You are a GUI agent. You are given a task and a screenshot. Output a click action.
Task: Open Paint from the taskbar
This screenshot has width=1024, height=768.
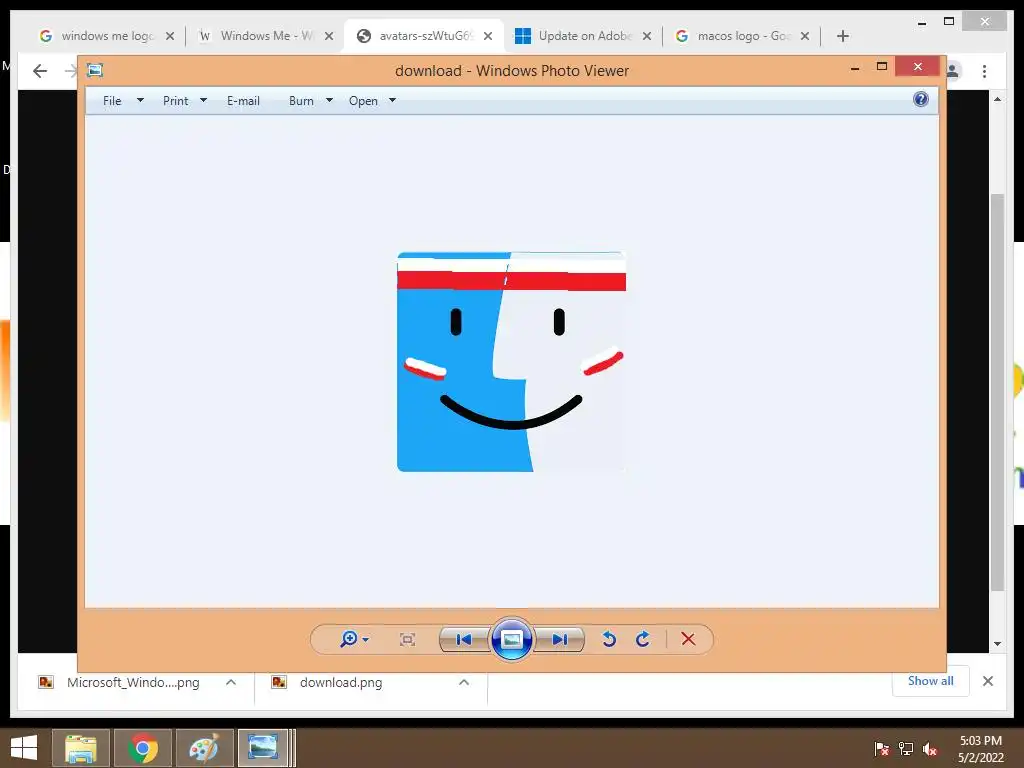204,748
